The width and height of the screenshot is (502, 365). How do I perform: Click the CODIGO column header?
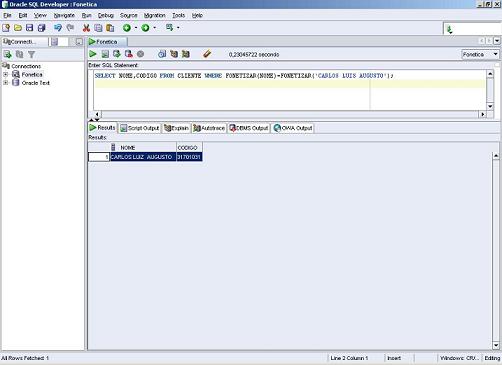(x=189, y=147)
